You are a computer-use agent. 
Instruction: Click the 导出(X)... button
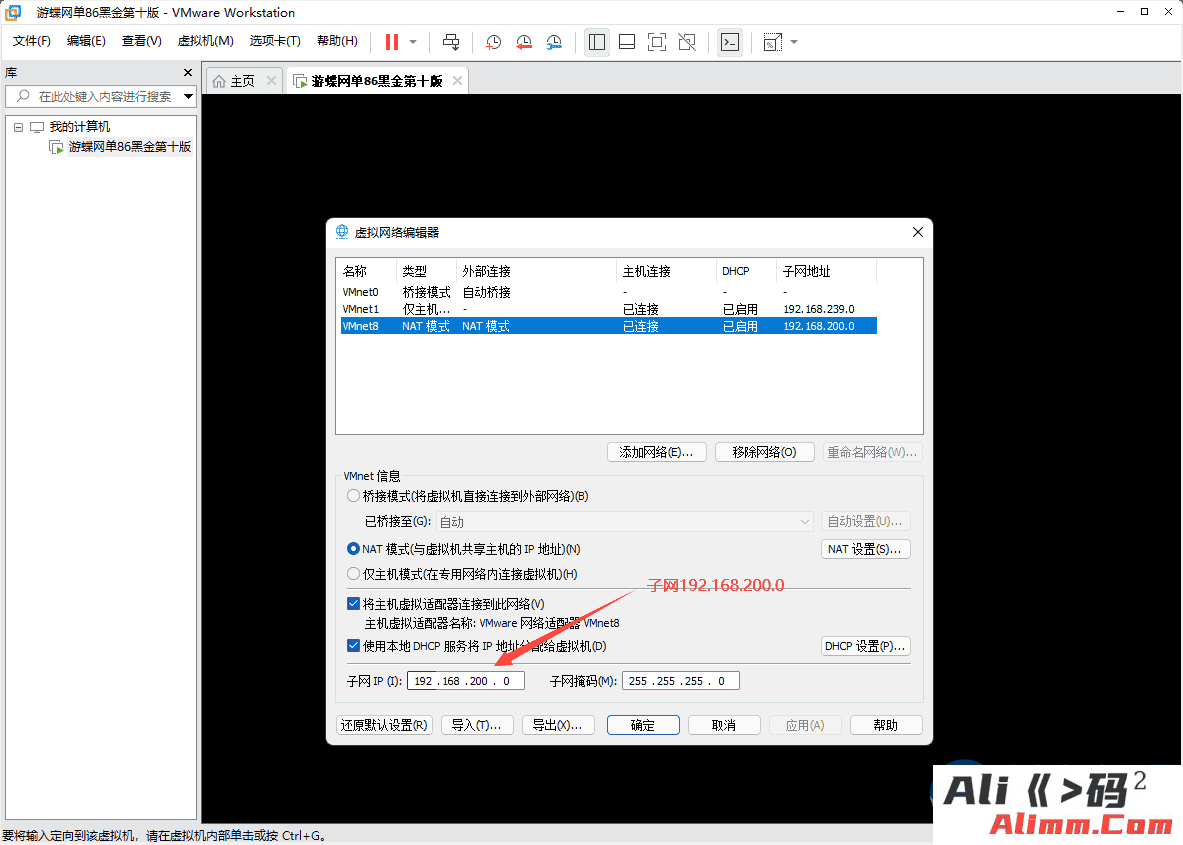pos(558,725)
